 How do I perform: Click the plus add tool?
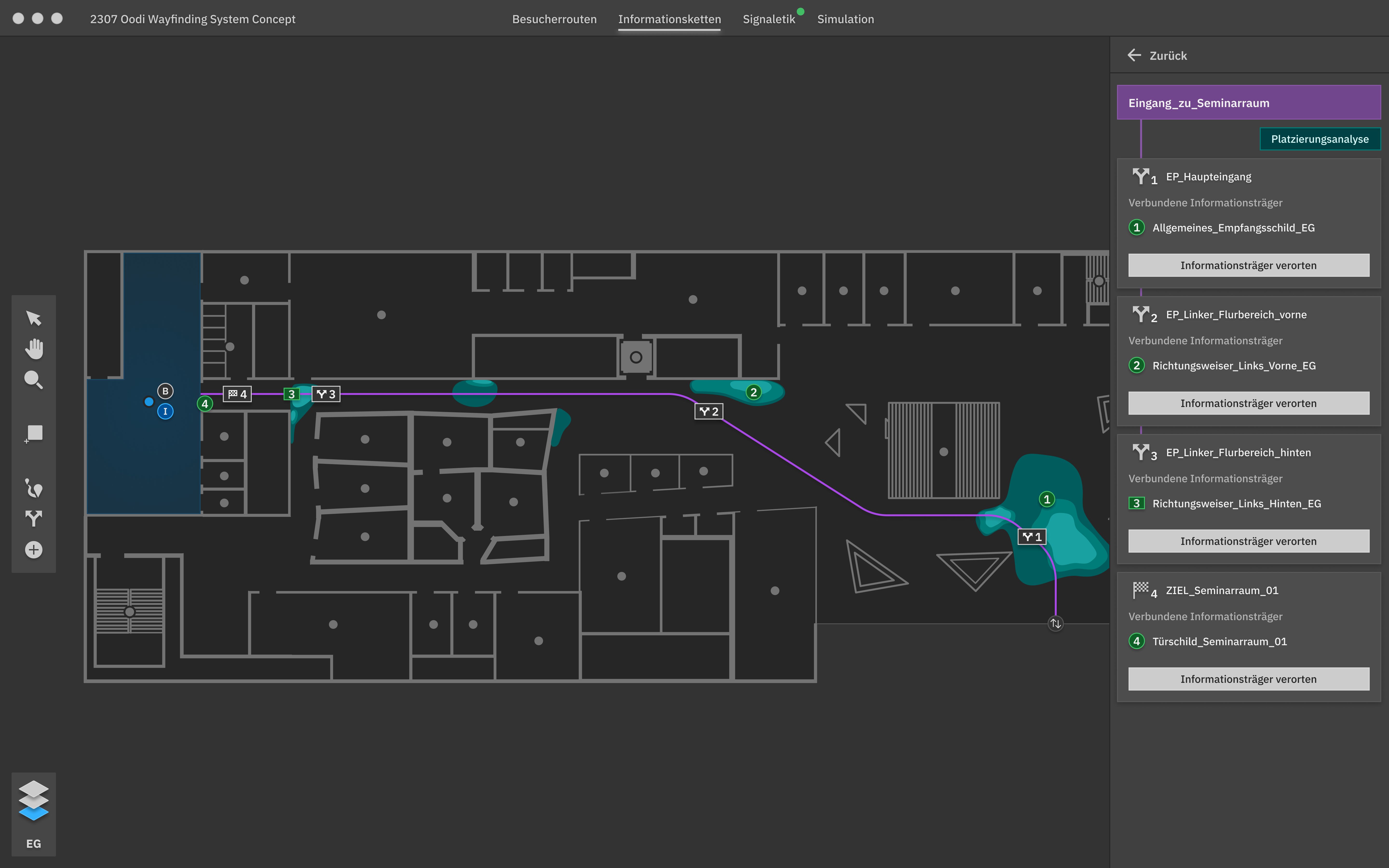tap(33, 549)
